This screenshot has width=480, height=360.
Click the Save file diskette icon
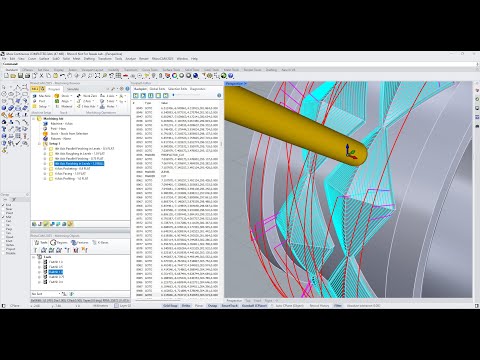click(20, 76)
